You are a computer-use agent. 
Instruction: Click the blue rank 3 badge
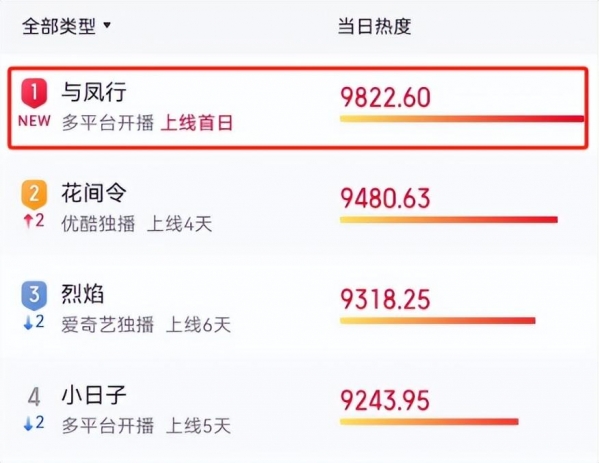(x=34, y=295)
